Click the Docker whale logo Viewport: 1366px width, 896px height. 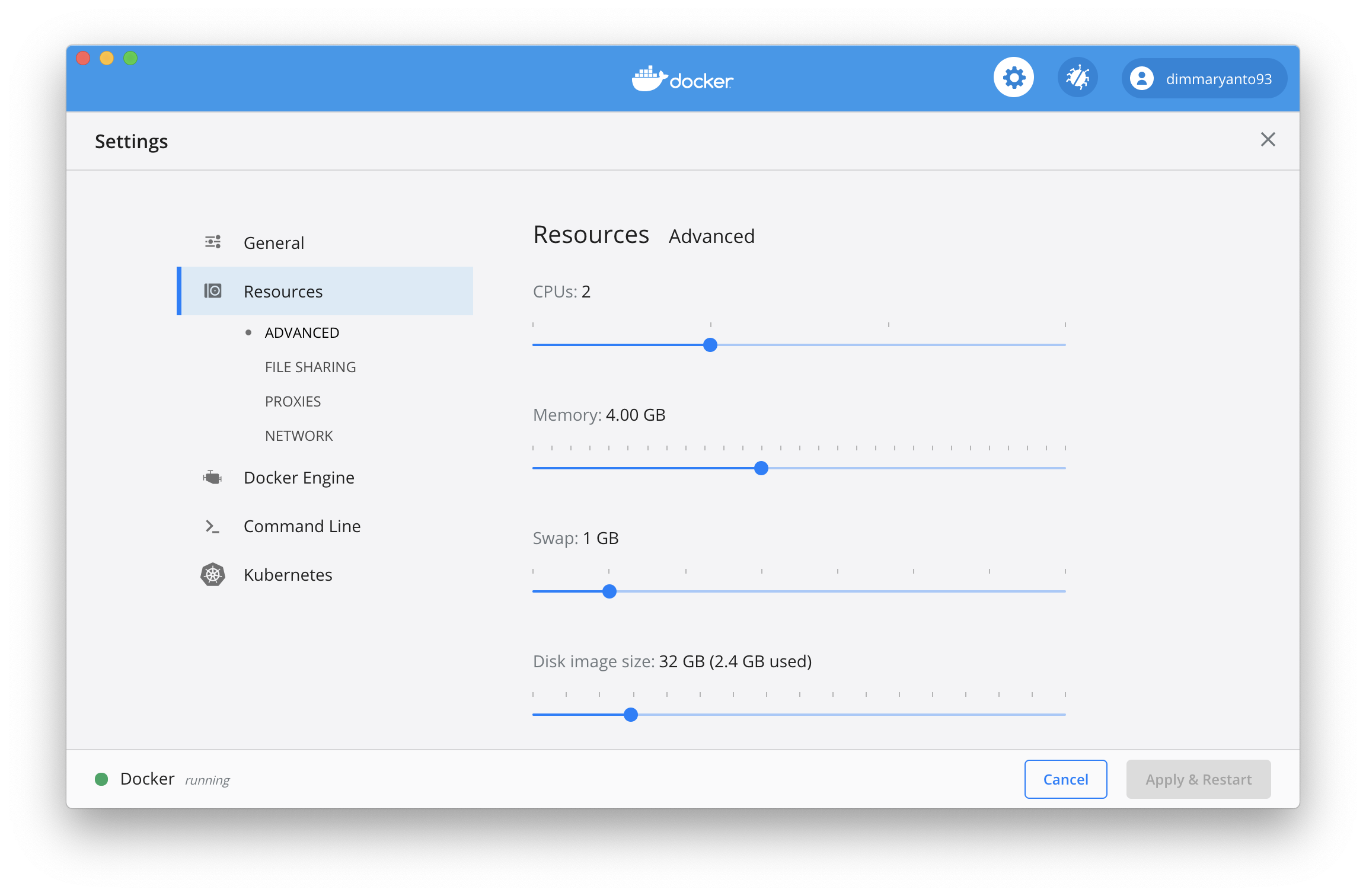tap(683, 78)
